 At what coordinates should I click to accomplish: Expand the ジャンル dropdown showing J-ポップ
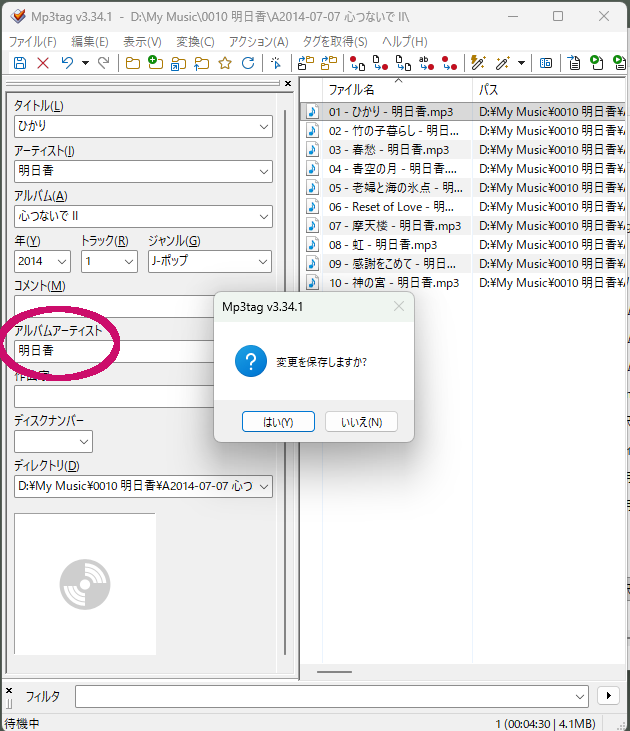tap(263, 262)
